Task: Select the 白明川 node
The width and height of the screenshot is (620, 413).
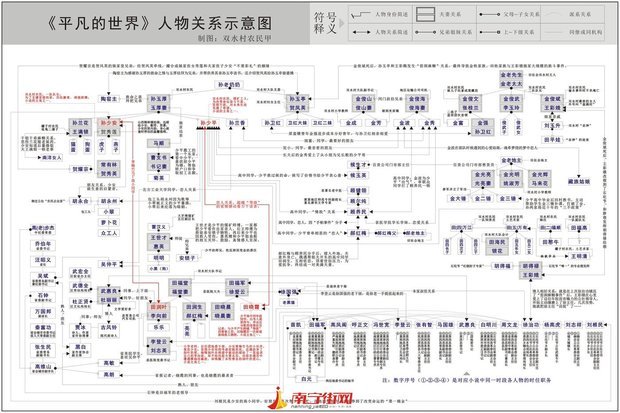Action: (x=488, y=325)
